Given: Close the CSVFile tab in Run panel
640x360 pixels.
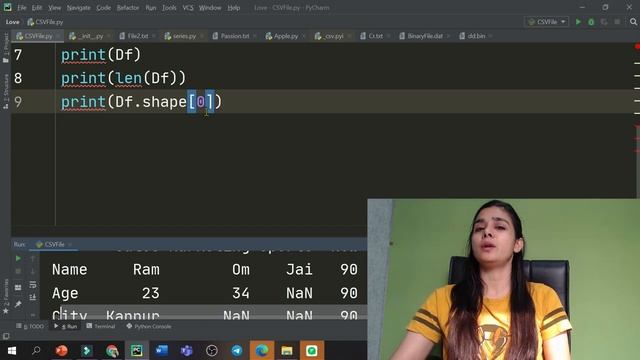Looking at the screenshot, I should 70,244.
